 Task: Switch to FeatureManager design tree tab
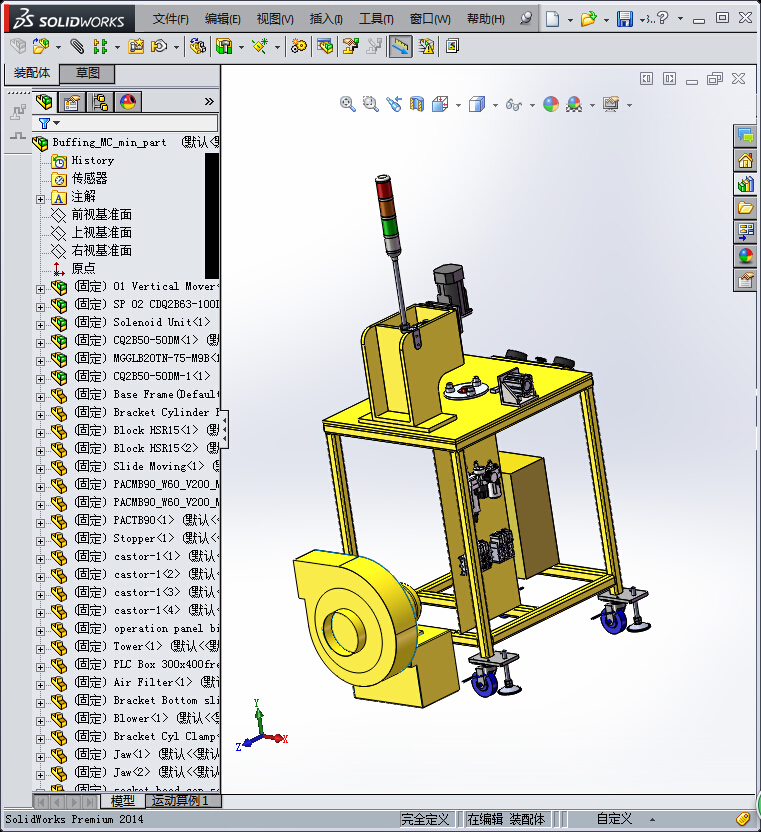coord(45,101)
